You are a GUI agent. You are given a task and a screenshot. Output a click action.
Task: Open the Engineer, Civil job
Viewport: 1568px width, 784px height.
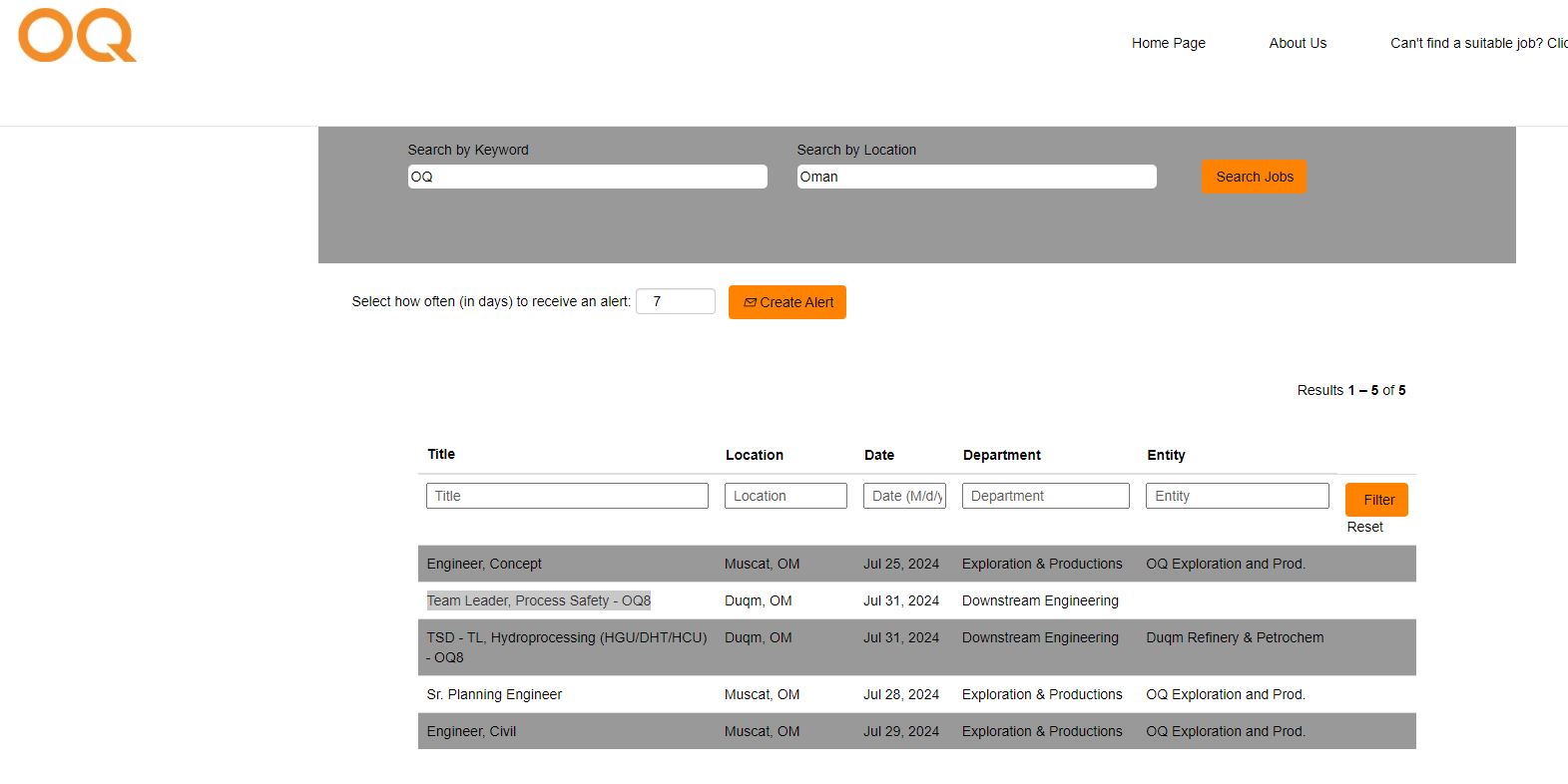(x=471, y=731)
